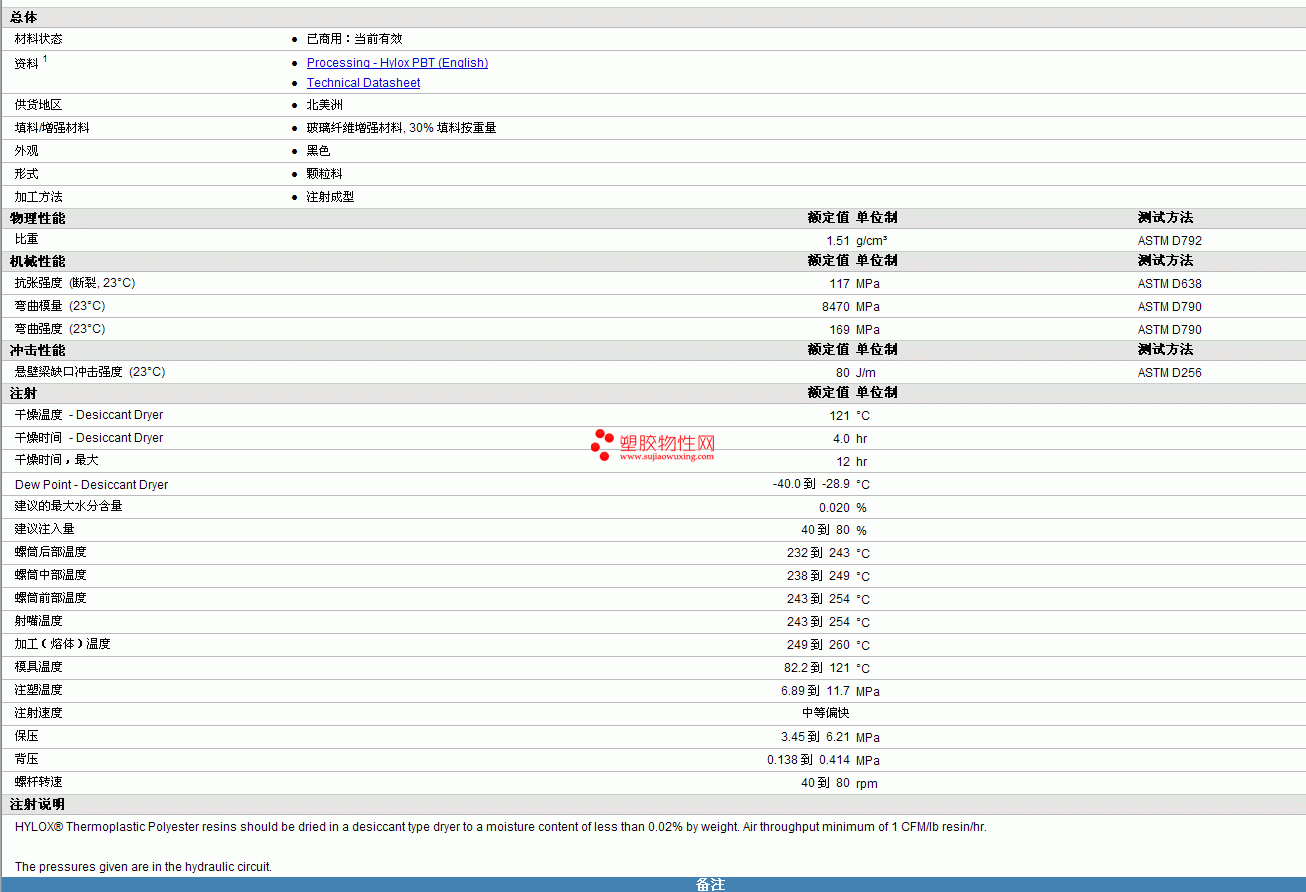Click the 形式 label

27,174
